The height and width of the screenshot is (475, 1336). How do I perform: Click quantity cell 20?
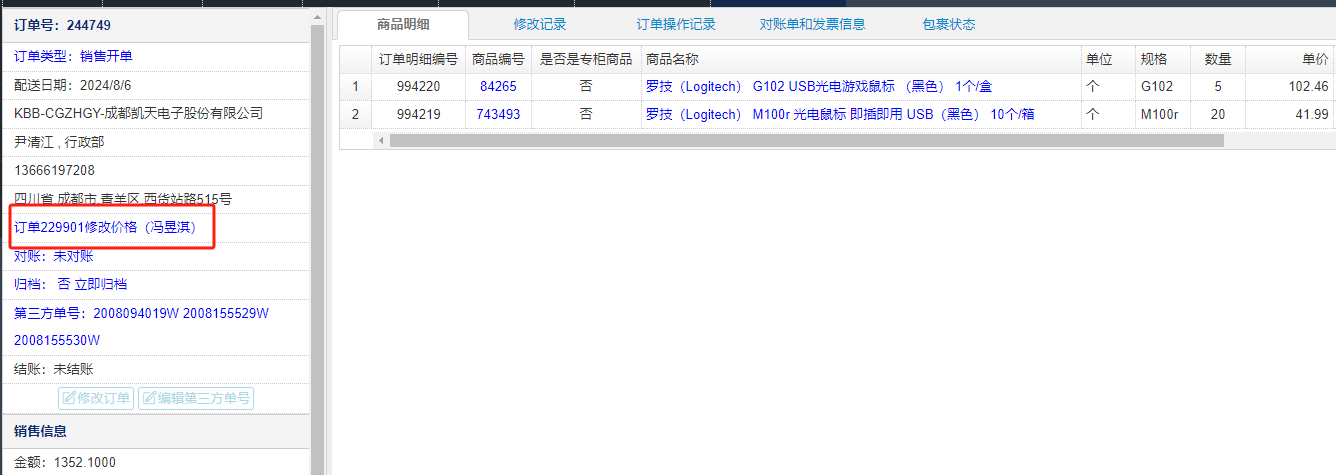(1218, 114)
